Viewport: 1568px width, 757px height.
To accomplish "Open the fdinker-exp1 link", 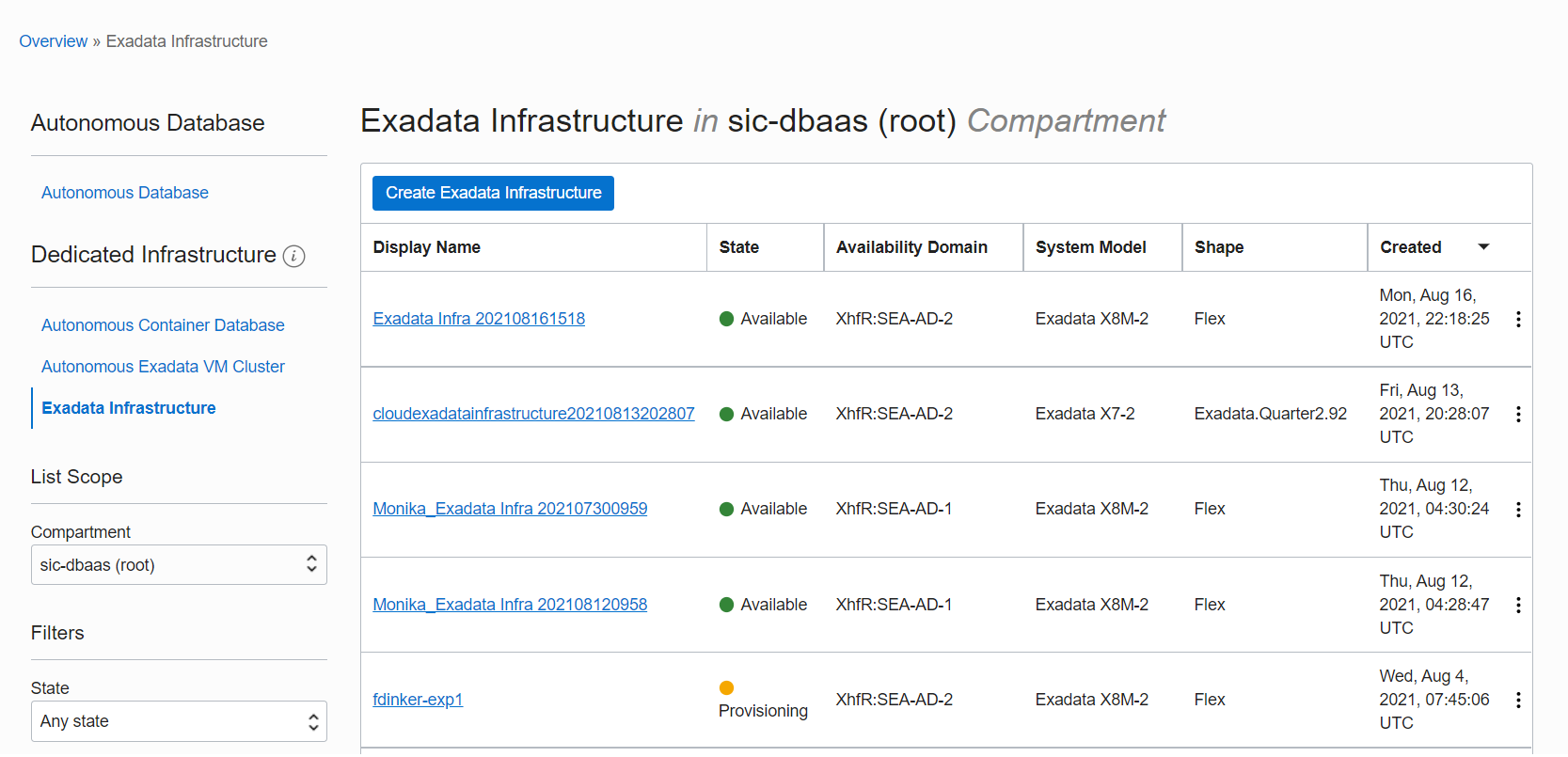I will (418, 700).
